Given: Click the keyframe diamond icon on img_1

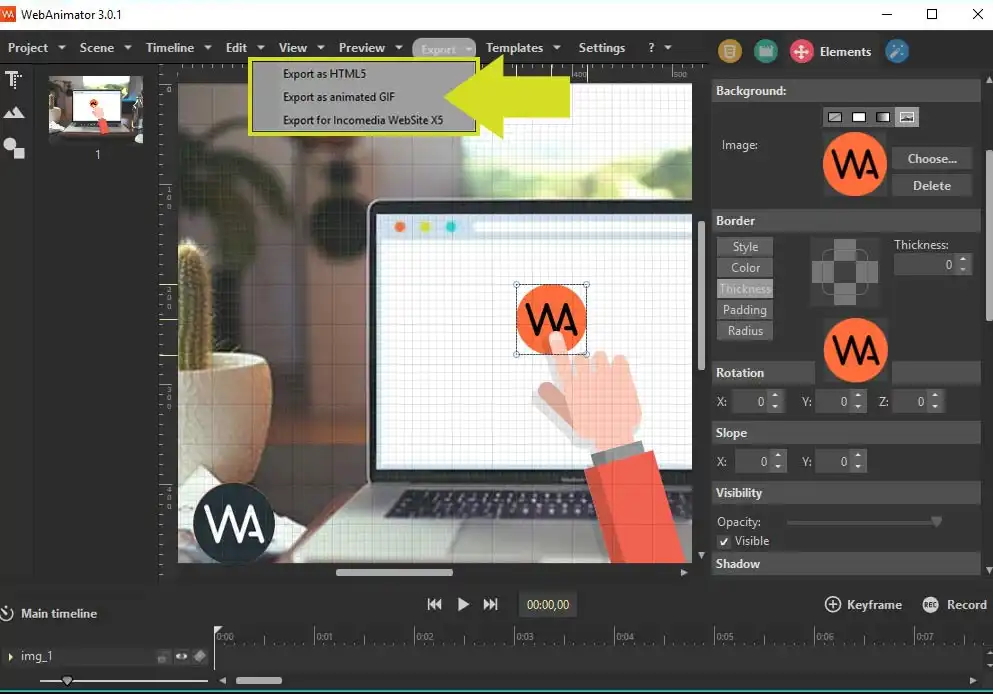Looking at the screenshot, I should click(x=200, y=657).
